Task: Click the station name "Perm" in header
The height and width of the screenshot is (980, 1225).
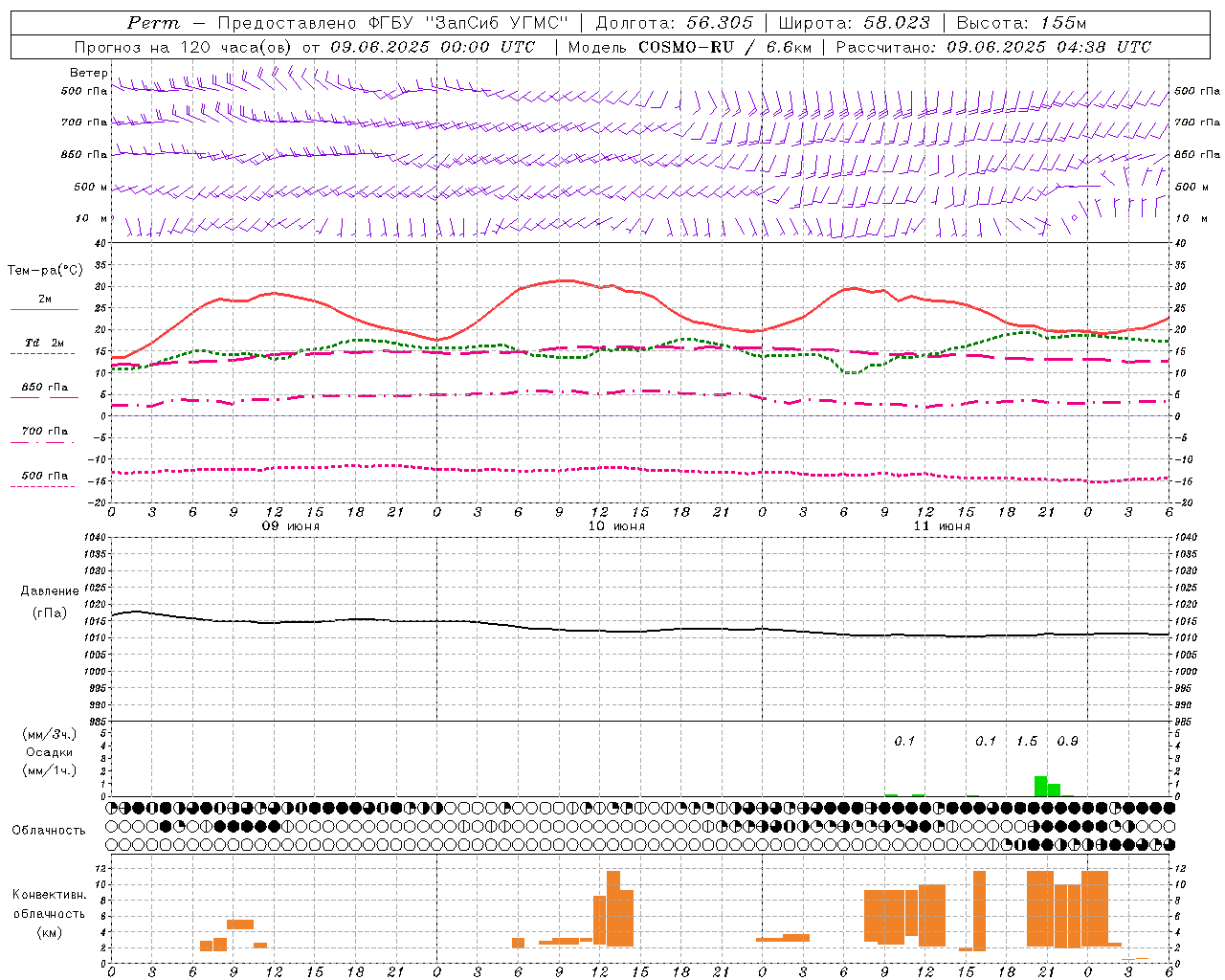Action: point(152,23)
